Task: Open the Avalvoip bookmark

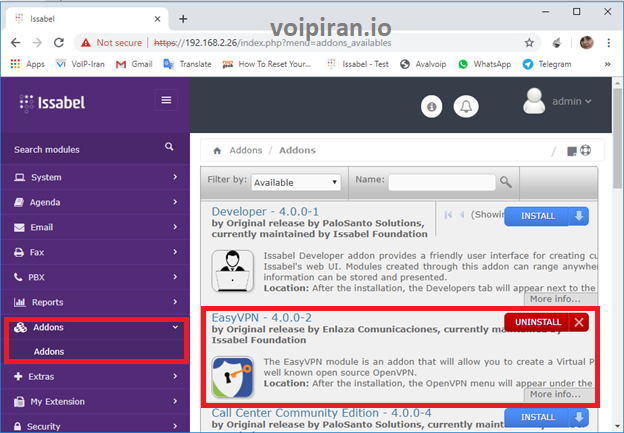Action: tap(423, 64)
